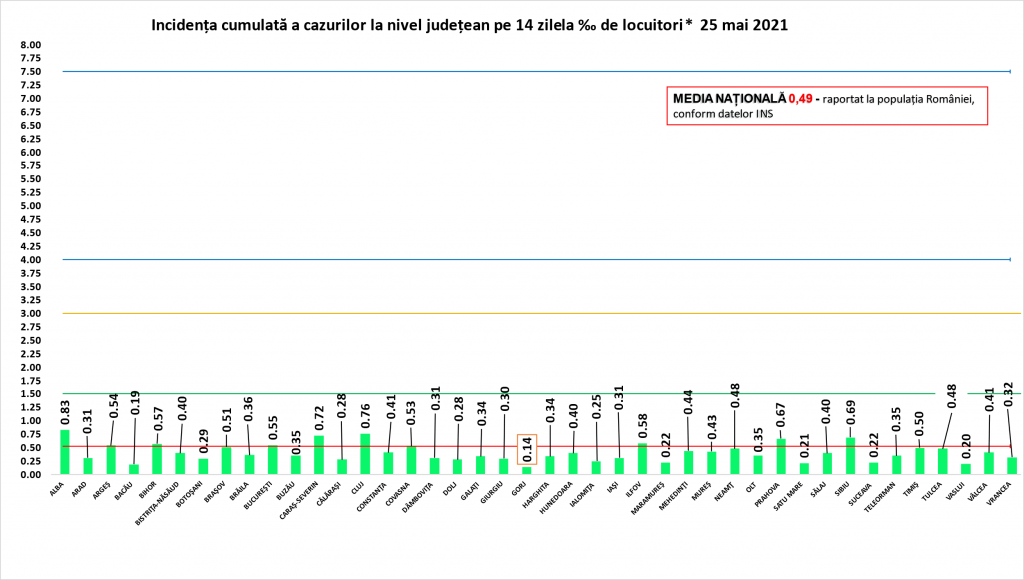1024x580 pixels.
Task: Click the OLT county label
Action: pos(752,487)
